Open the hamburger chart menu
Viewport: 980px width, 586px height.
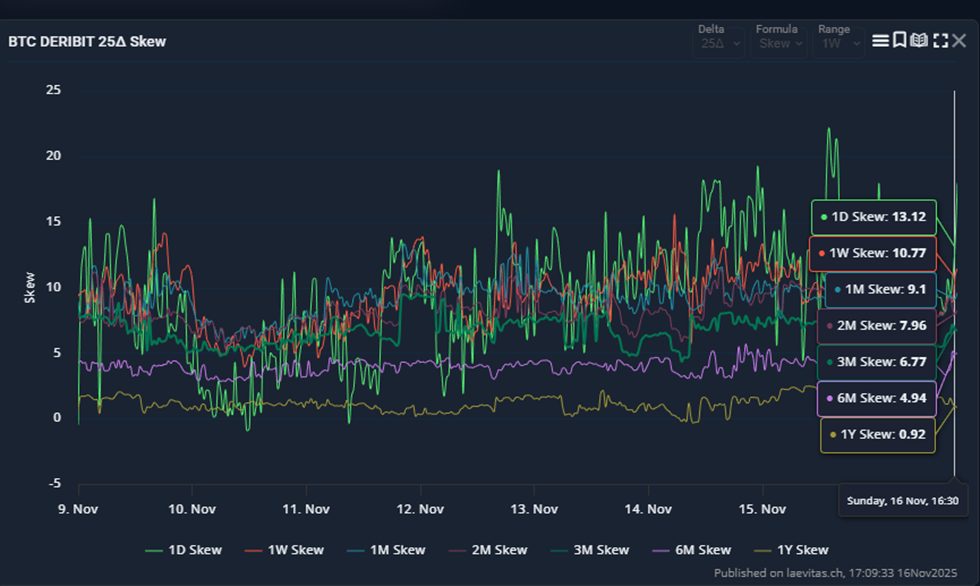click(x=880, y=40)
